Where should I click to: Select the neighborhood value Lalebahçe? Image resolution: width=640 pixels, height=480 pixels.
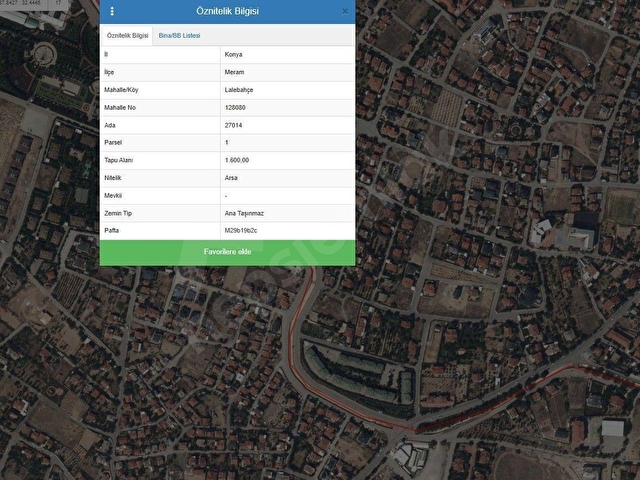(239, 90)
